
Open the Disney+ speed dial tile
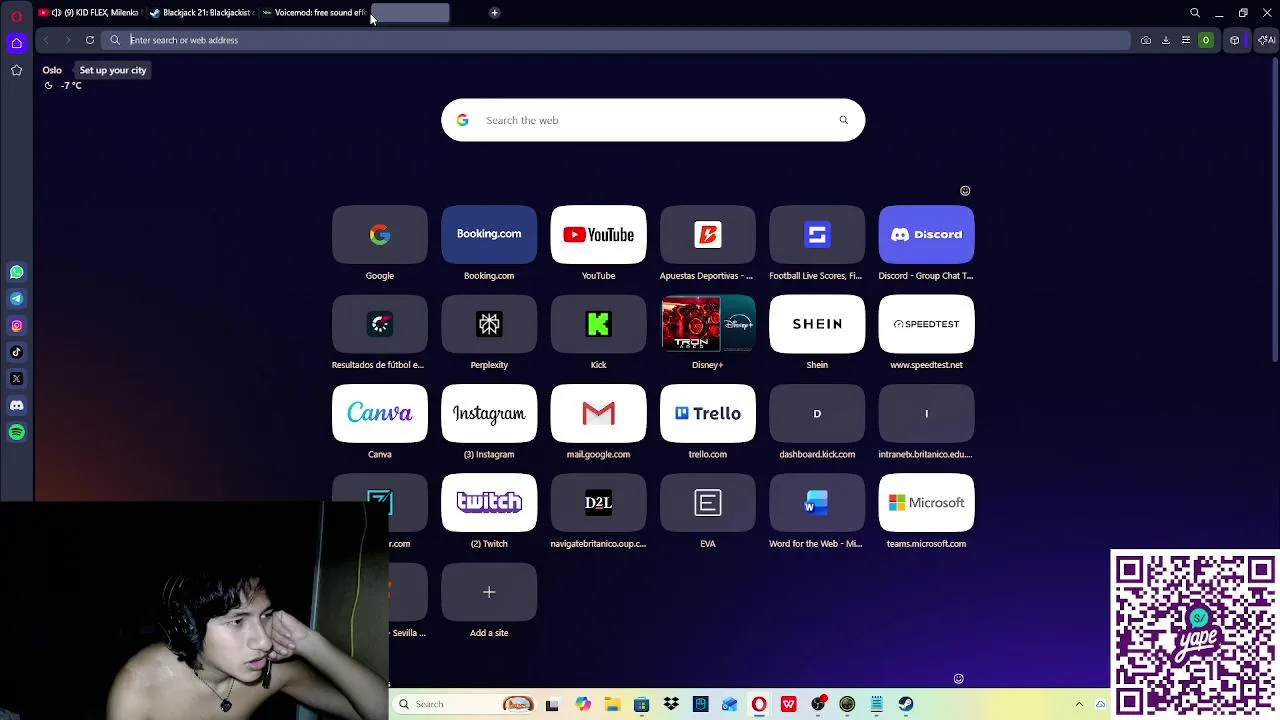coord(707,324)
